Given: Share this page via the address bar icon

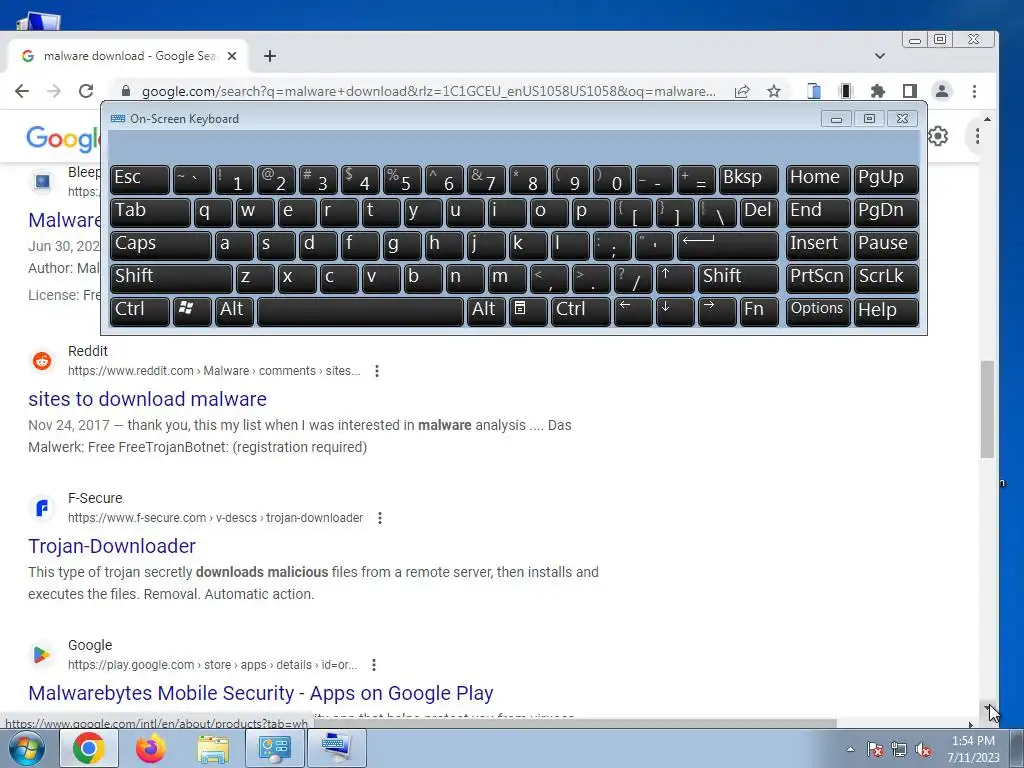Looking at the screenshot, I should tap(742, 91).
